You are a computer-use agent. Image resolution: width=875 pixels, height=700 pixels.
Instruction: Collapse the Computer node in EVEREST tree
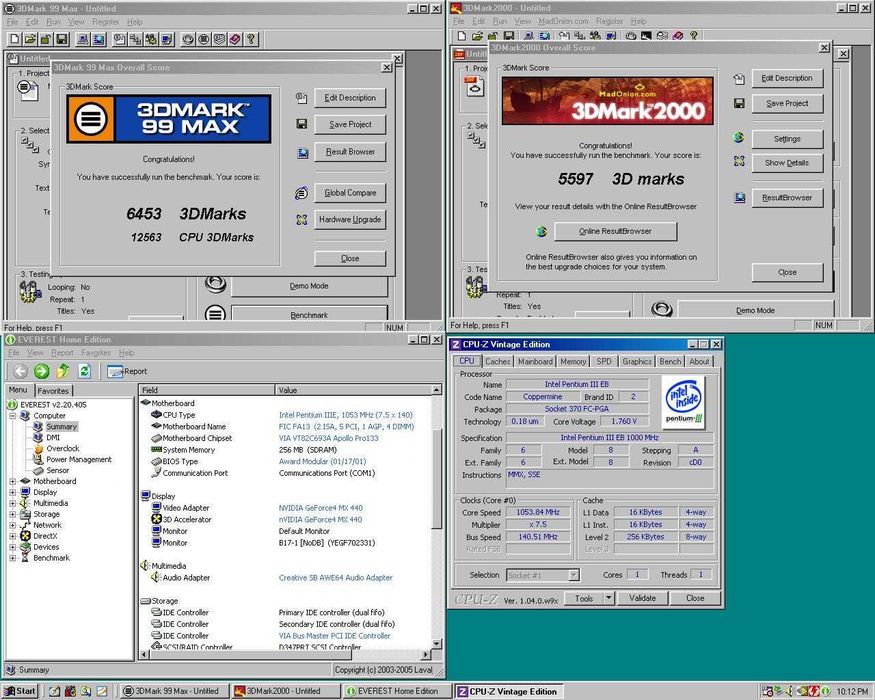(12, 416)
